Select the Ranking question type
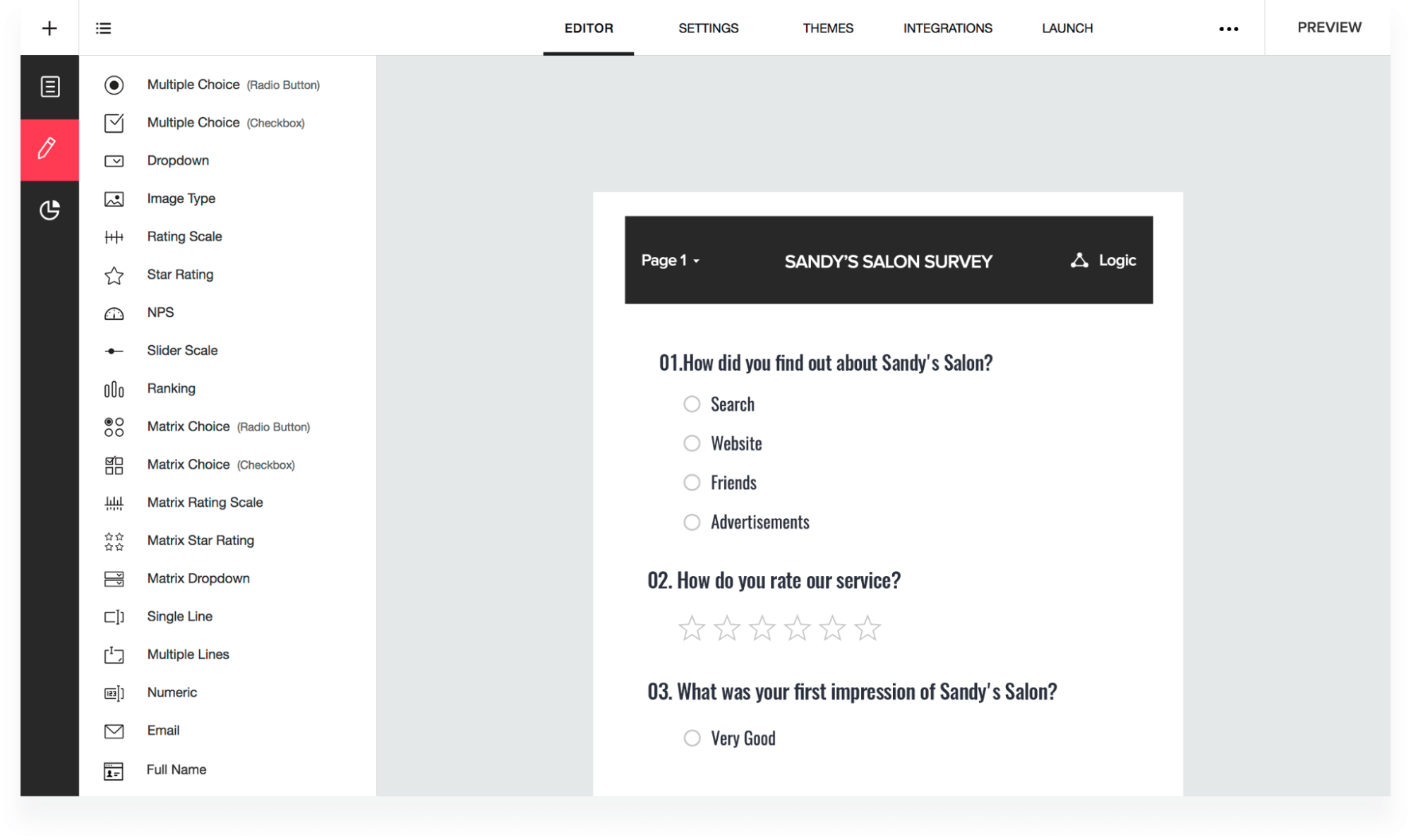The height and width of the screenshot is (840, 1411). click(170, 388)
